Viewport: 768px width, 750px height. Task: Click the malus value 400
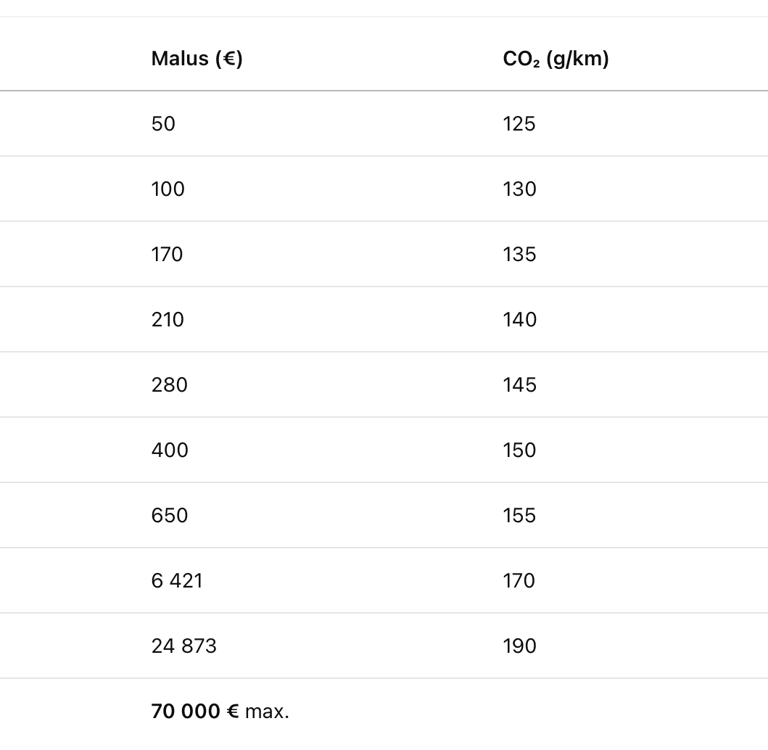point(170,450)
